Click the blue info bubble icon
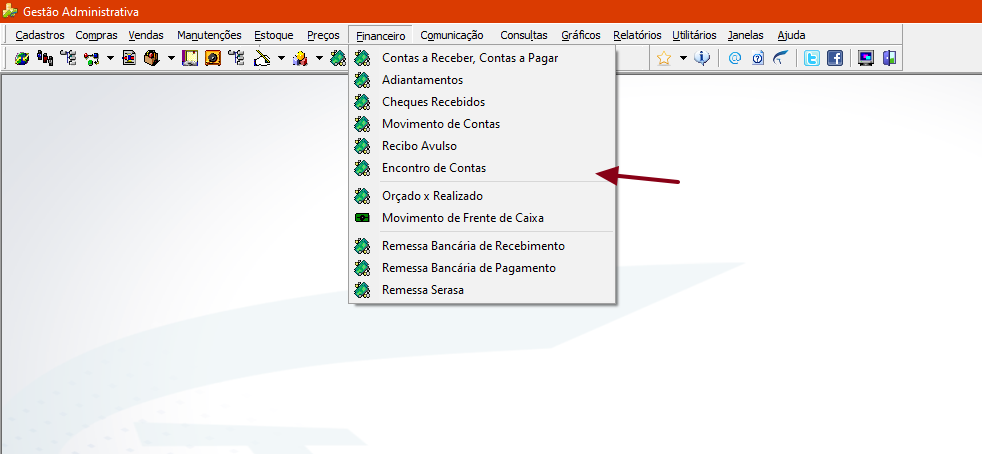 (702, 58)
